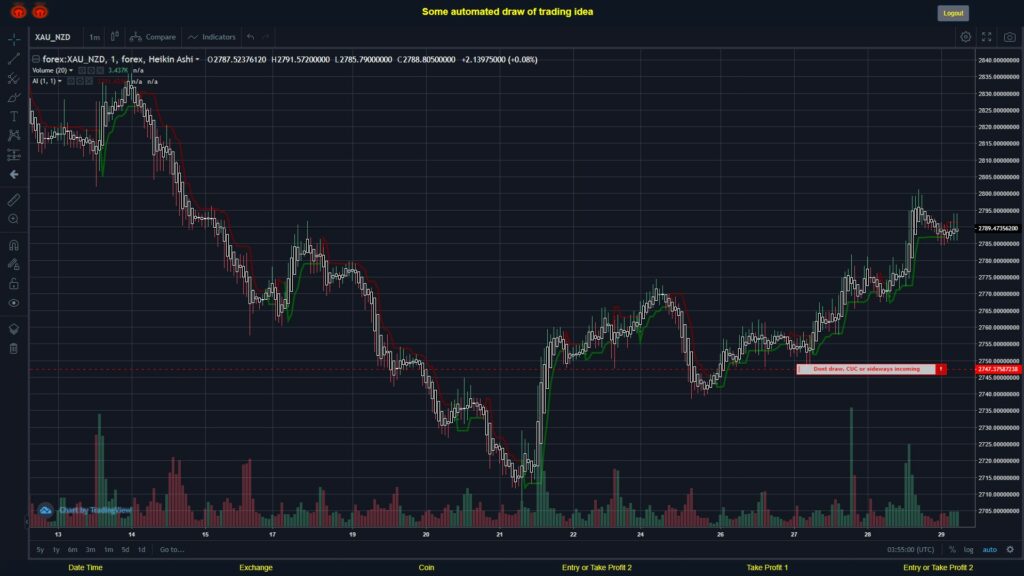This screenshot has width=1024, height=576.
Task: Select the 1y time range
Action: [x=56, y=550]
